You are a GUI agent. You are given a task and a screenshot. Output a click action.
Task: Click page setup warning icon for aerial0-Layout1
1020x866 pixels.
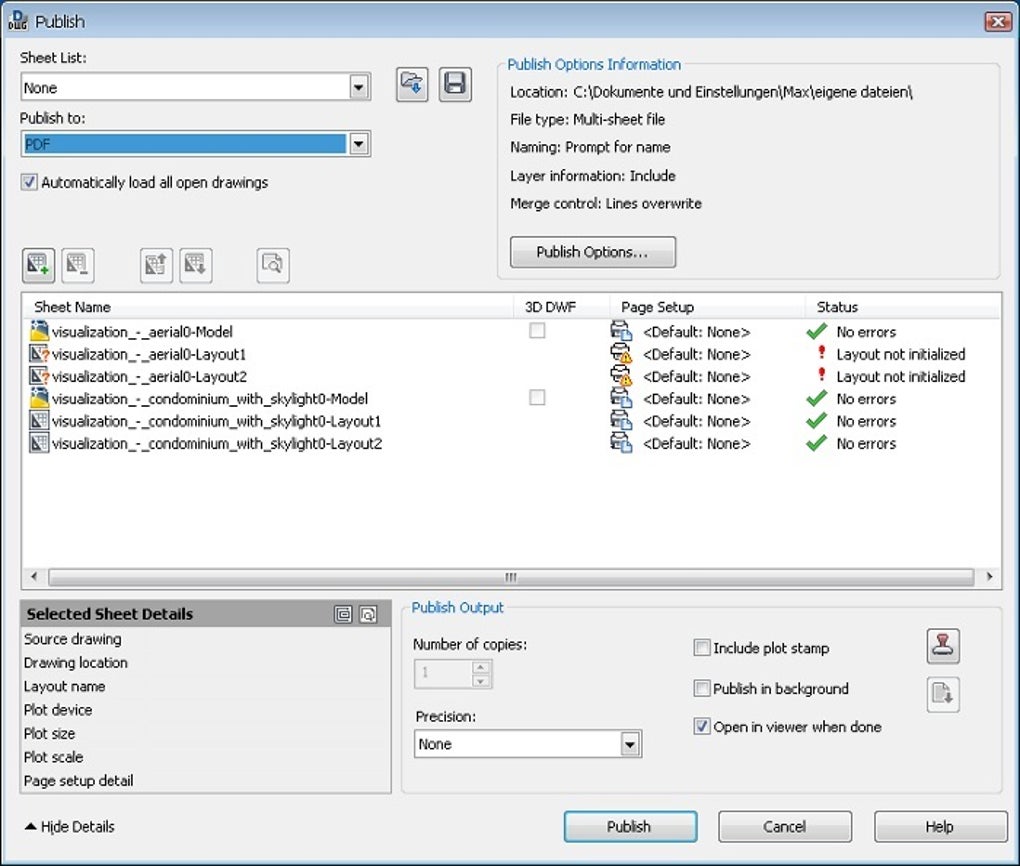point(621,353)
